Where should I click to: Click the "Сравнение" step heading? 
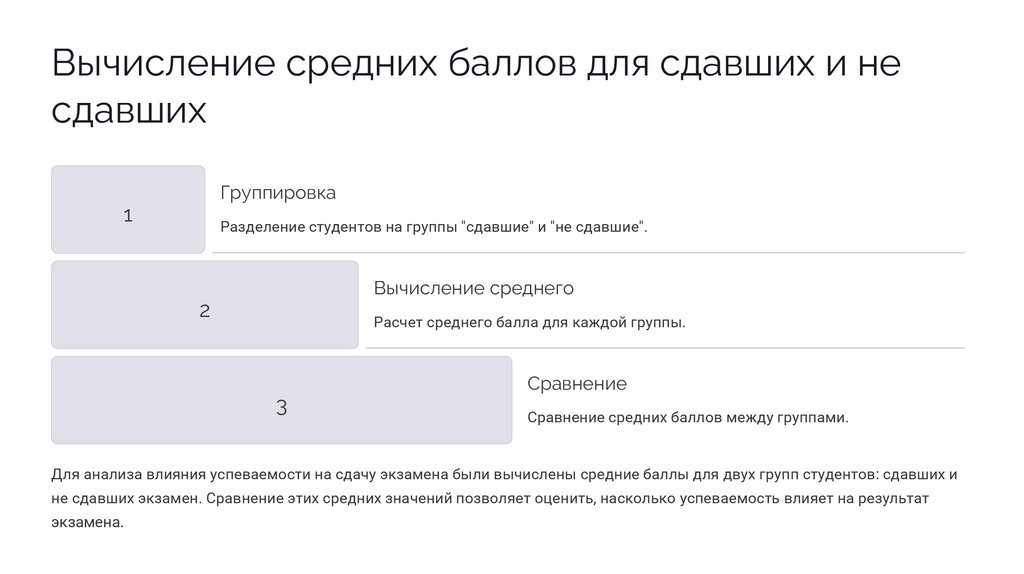pyautogui.click(x=576, y=384)
